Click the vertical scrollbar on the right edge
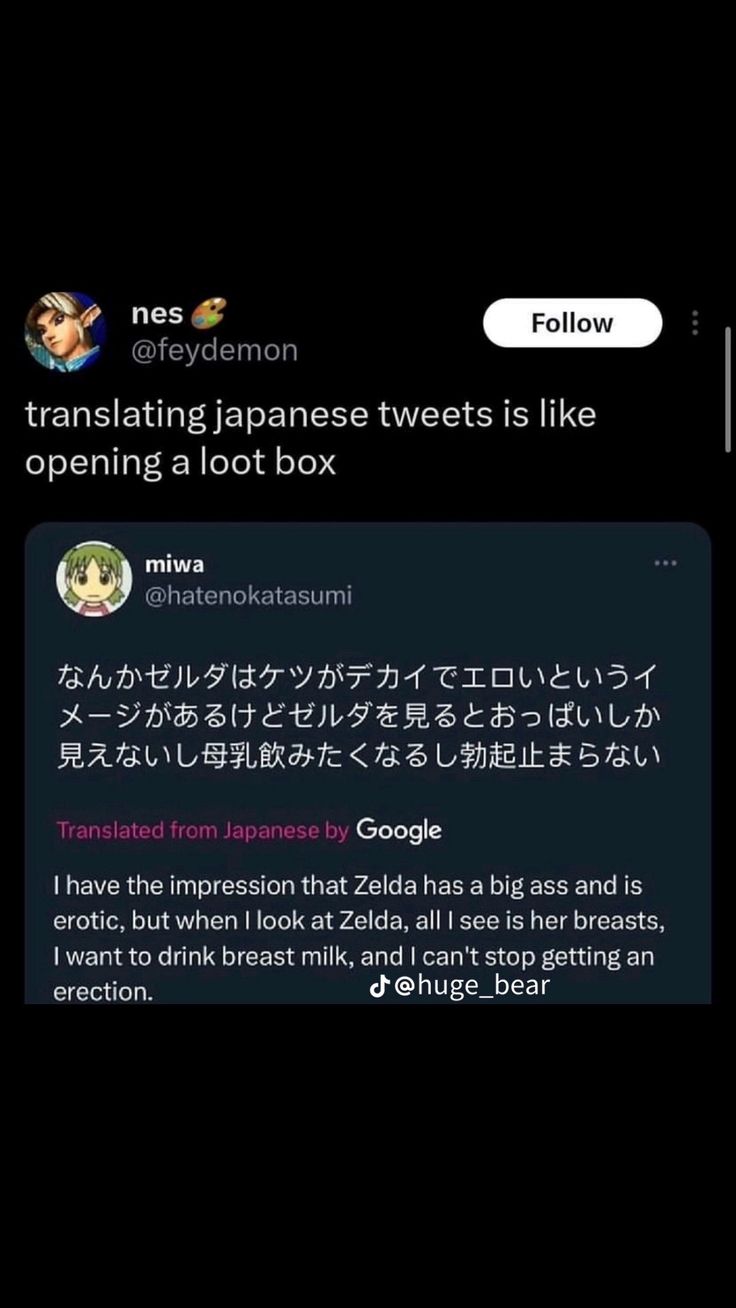Image resolution: width=736 pixels, height=1308 pixels. coord(729,390)
